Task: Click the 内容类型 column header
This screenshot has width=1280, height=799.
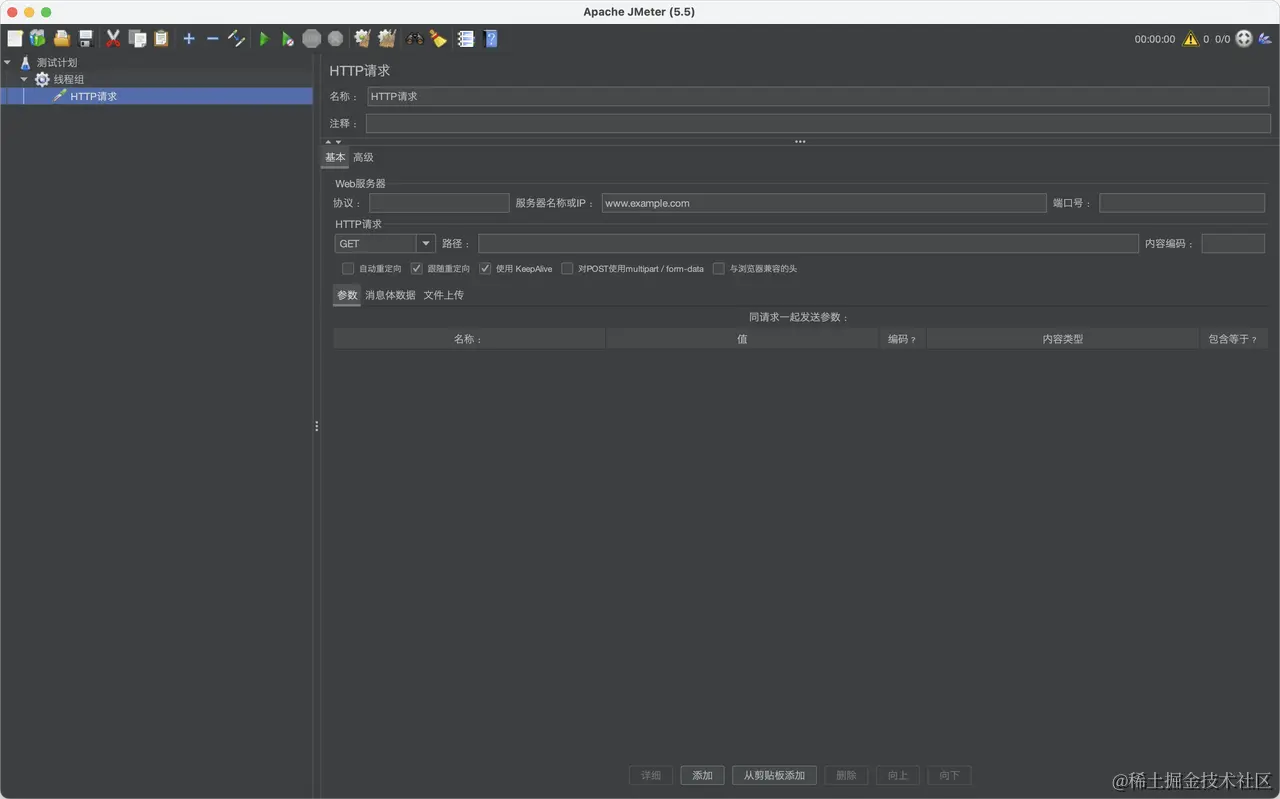Action: (x=1062, y=339)
